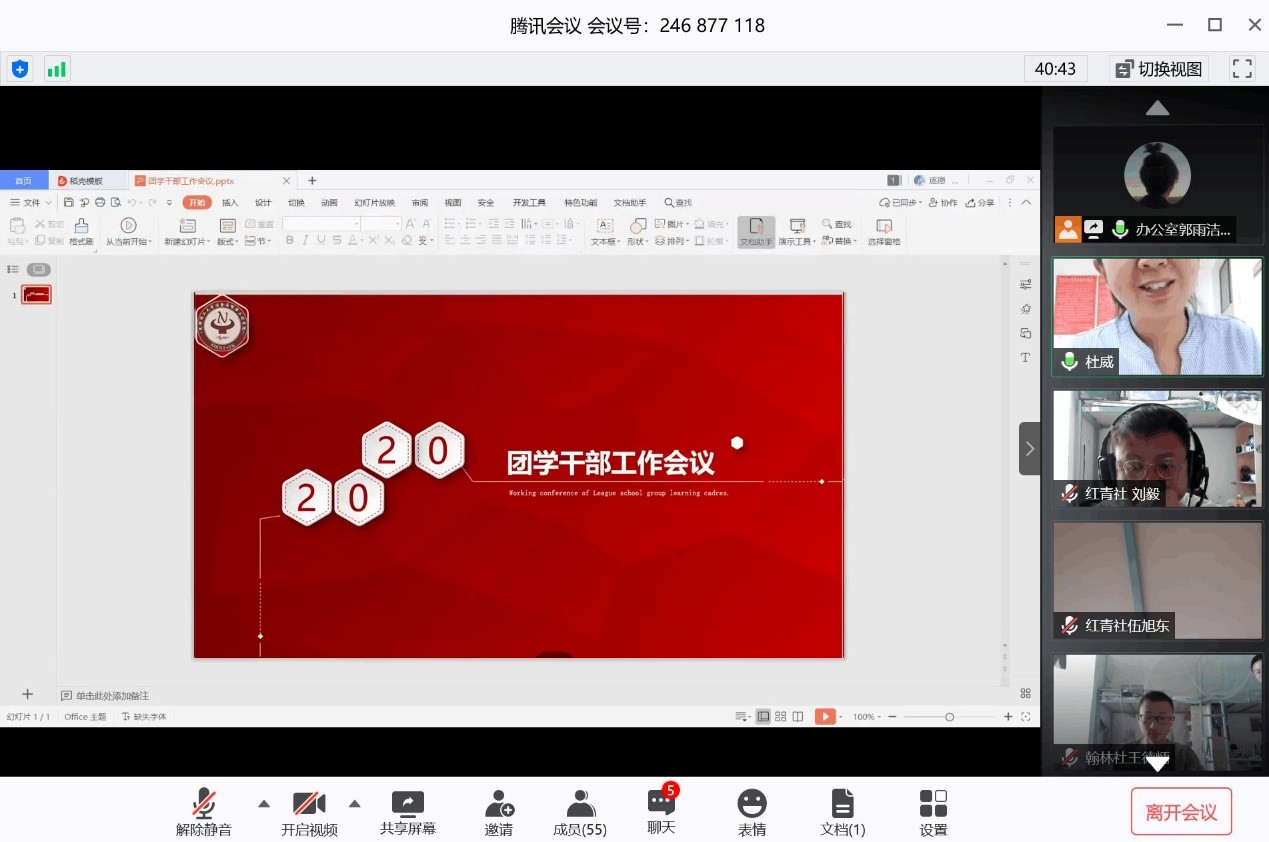The image size is (1269, 842).
Task: Click the 共享屏幕 share screen icon
Action: point(408,804)
